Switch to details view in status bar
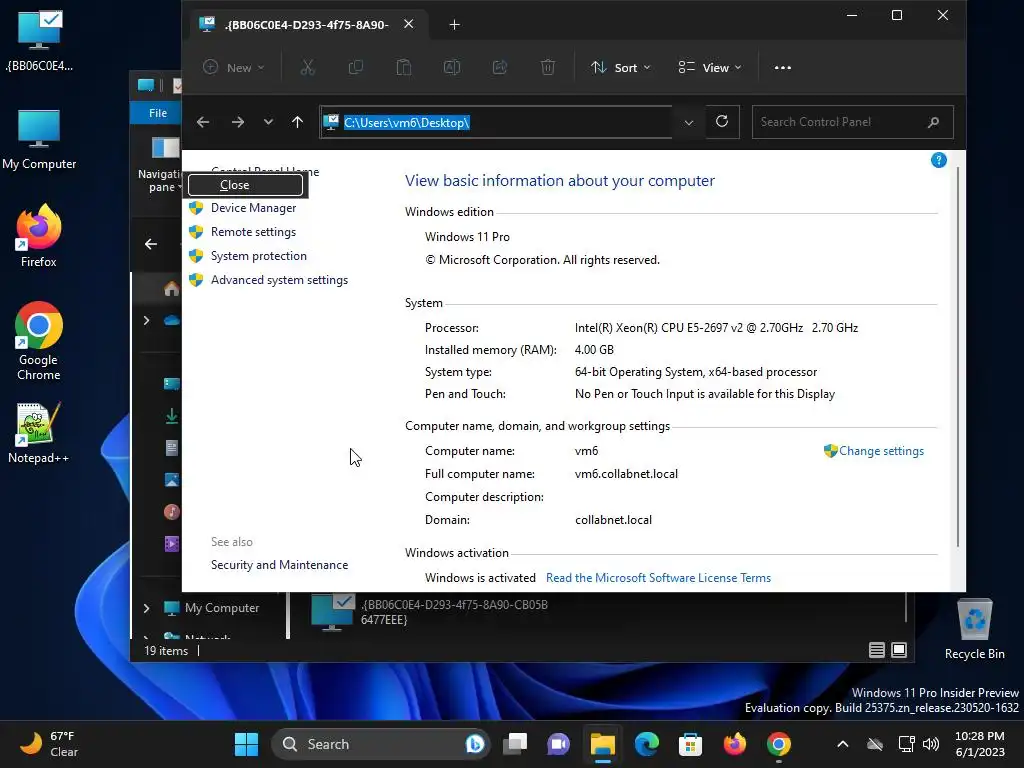 click(876, 650)
